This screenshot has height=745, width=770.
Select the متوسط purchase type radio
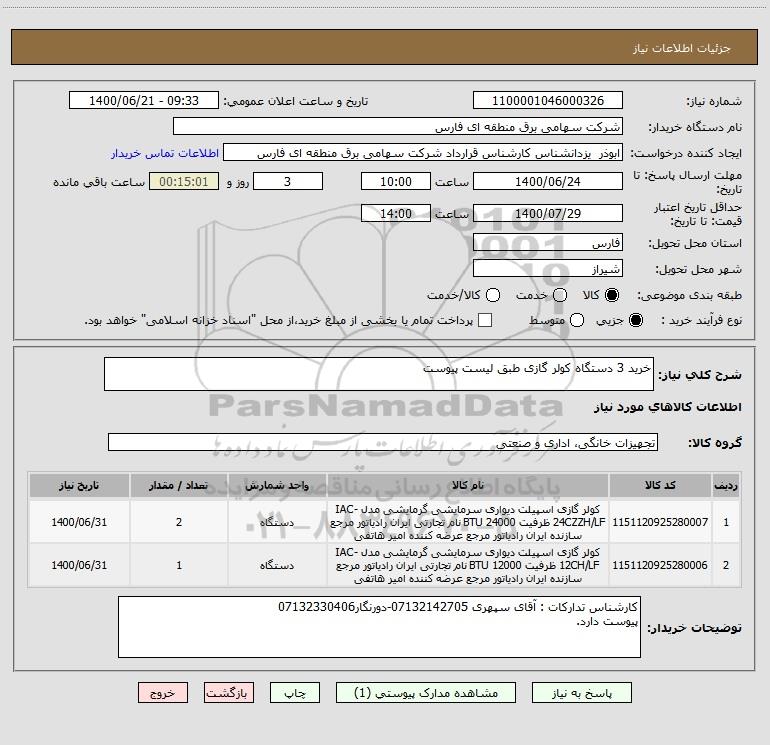(577, 320)
